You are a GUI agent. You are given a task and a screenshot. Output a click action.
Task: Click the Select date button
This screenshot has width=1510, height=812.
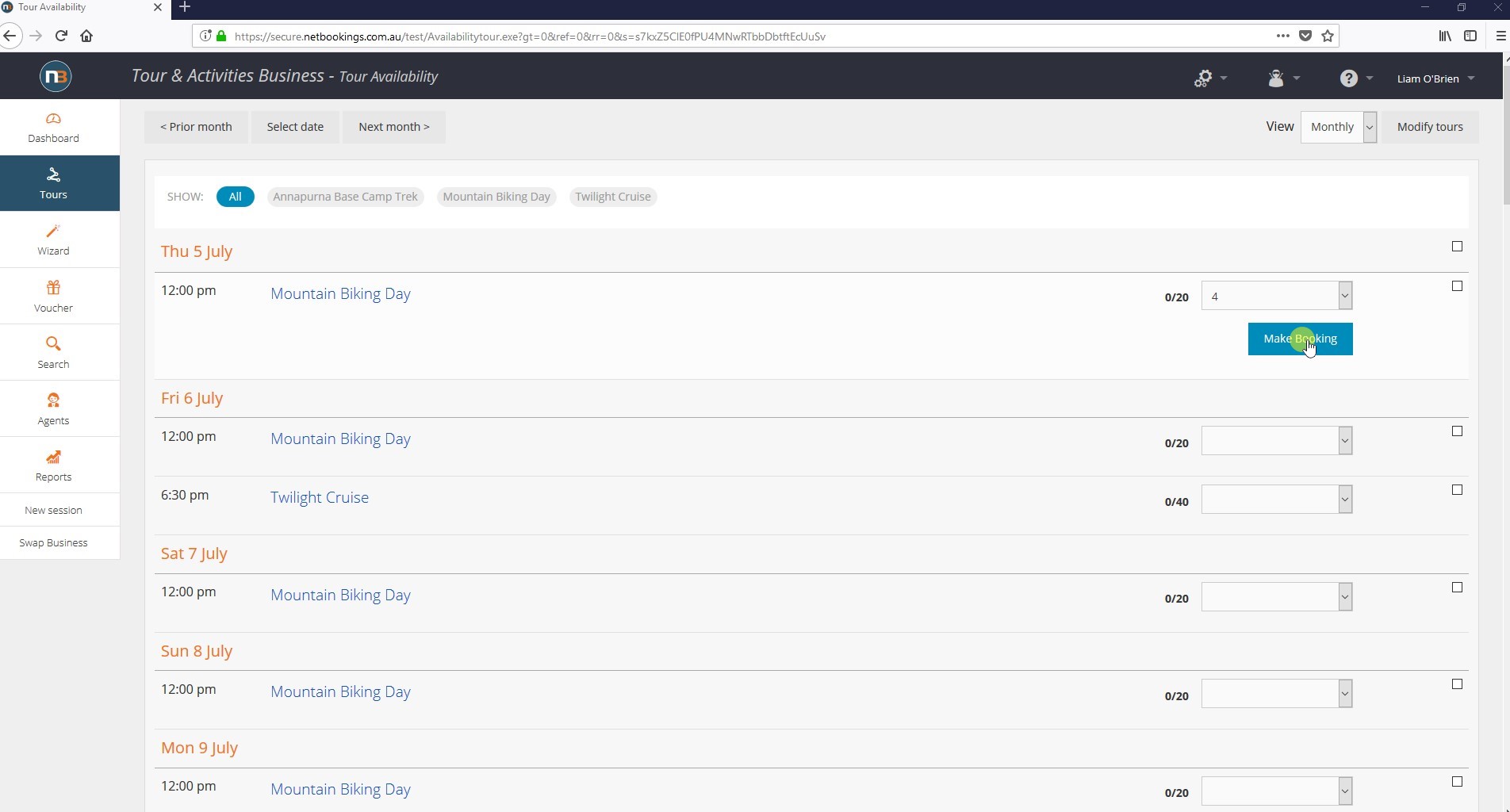click(295, 127)
